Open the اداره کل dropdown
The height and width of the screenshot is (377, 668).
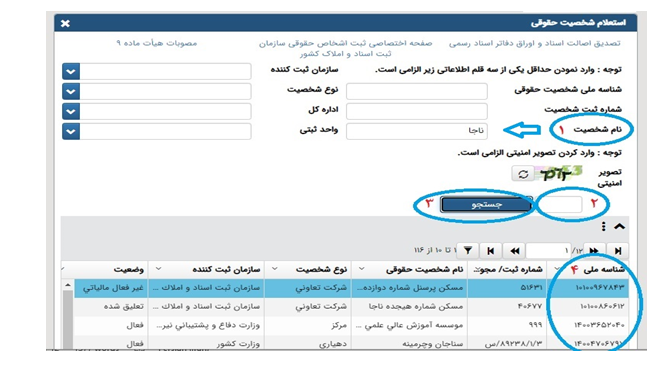[x=71, y=112]
